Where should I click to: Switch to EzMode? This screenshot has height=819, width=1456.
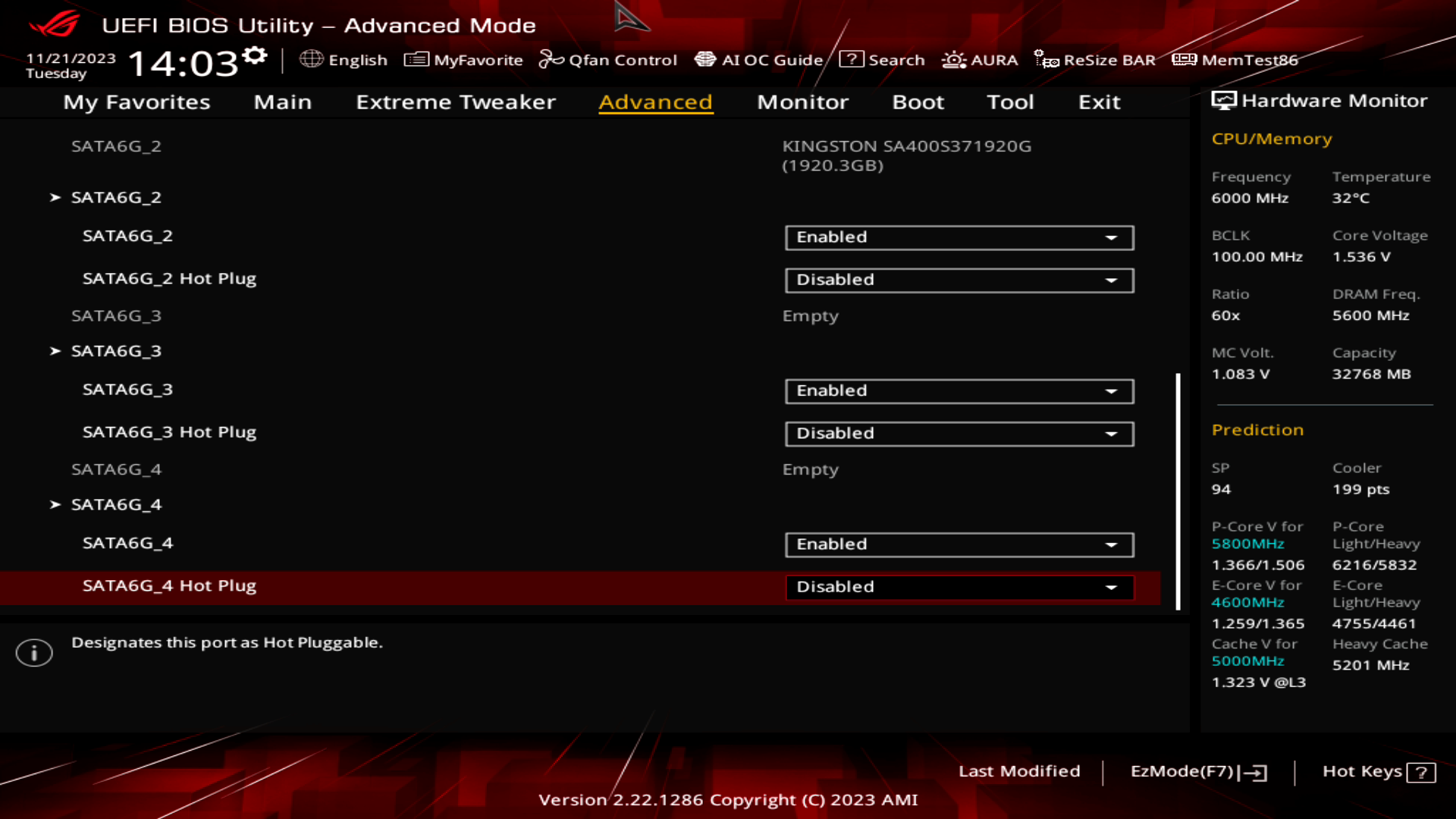point(1200,771)
